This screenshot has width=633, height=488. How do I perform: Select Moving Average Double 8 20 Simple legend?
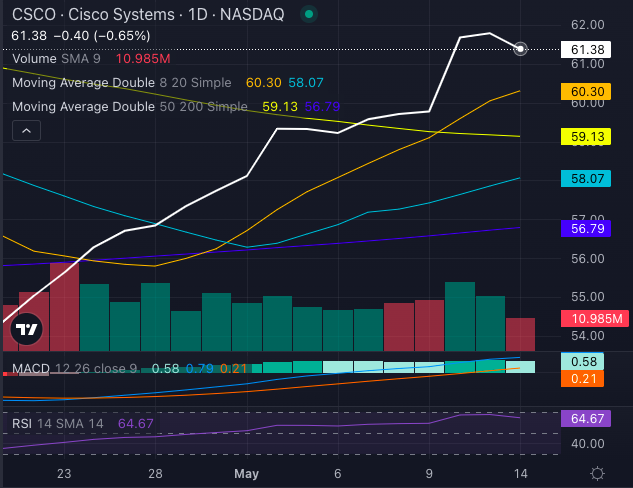pos(122,83)
